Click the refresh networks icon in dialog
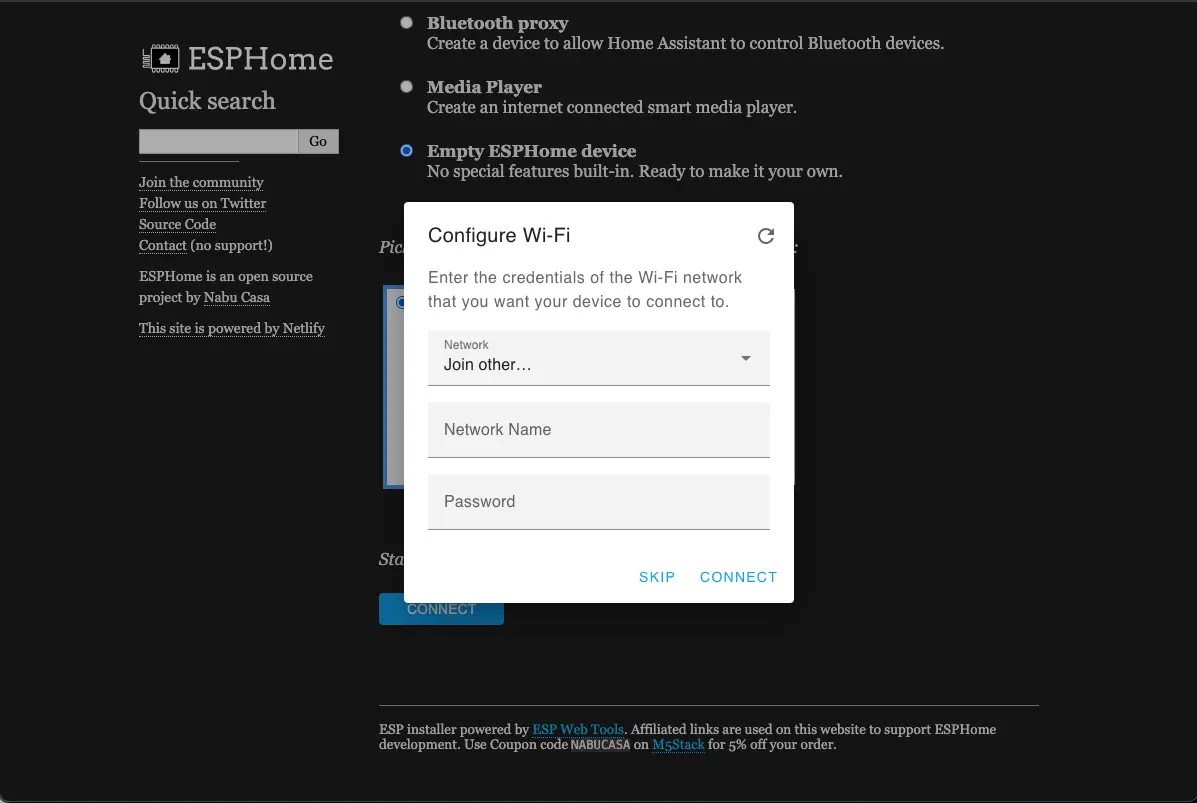Image resolution: width=1197 pixels, height=803 pixels. click(x=766, y=236)
